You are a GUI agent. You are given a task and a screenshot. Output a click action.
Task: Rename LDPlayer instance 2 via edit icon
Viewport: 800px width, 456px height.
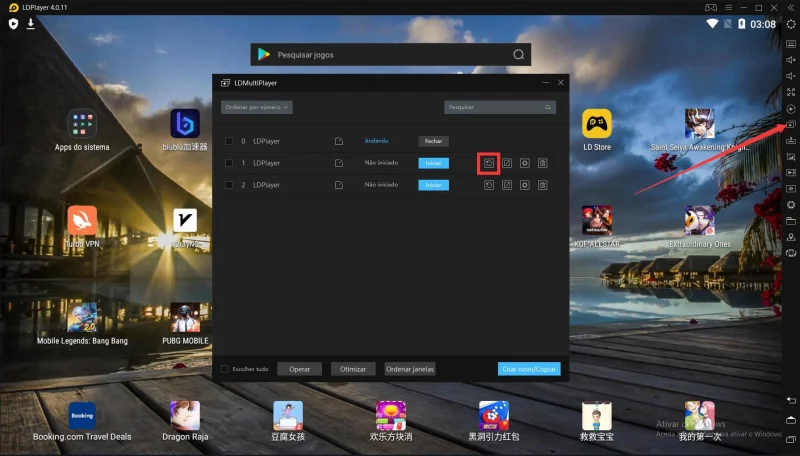click(339, 185)
